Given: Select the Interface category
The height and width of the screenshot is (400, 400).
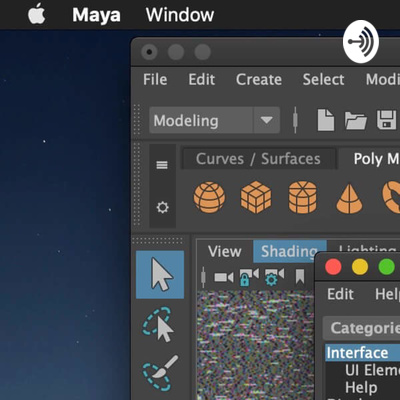Looking at the screenshot, I should [362, 353].
